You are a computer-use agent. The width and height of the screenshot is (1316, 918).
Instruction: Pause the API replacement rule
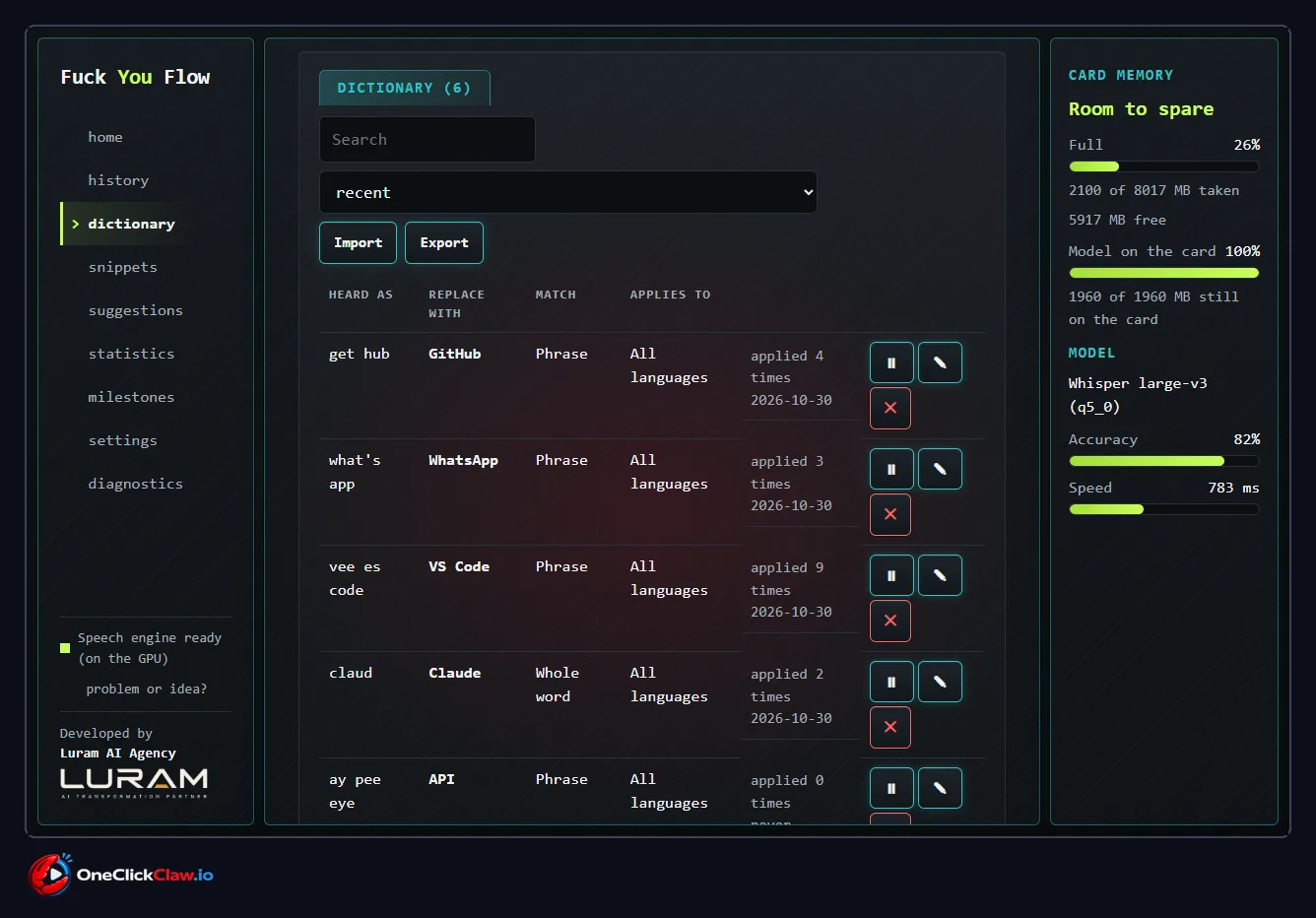click(x=891, y=788)
